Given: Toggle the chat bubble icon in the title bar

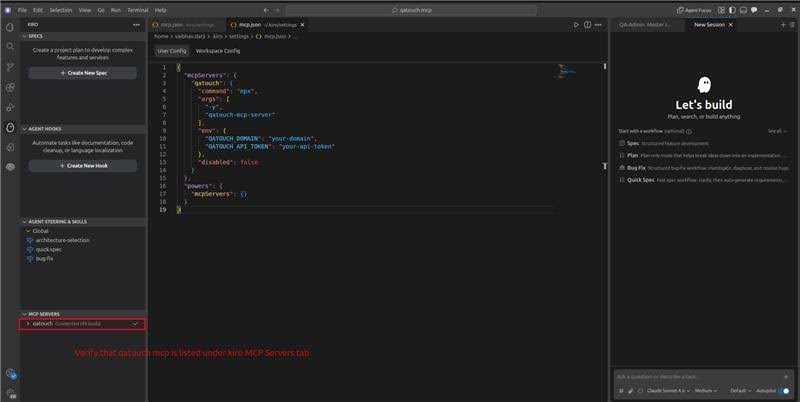Looking at the screenshot, I should (x=754, y=10).
